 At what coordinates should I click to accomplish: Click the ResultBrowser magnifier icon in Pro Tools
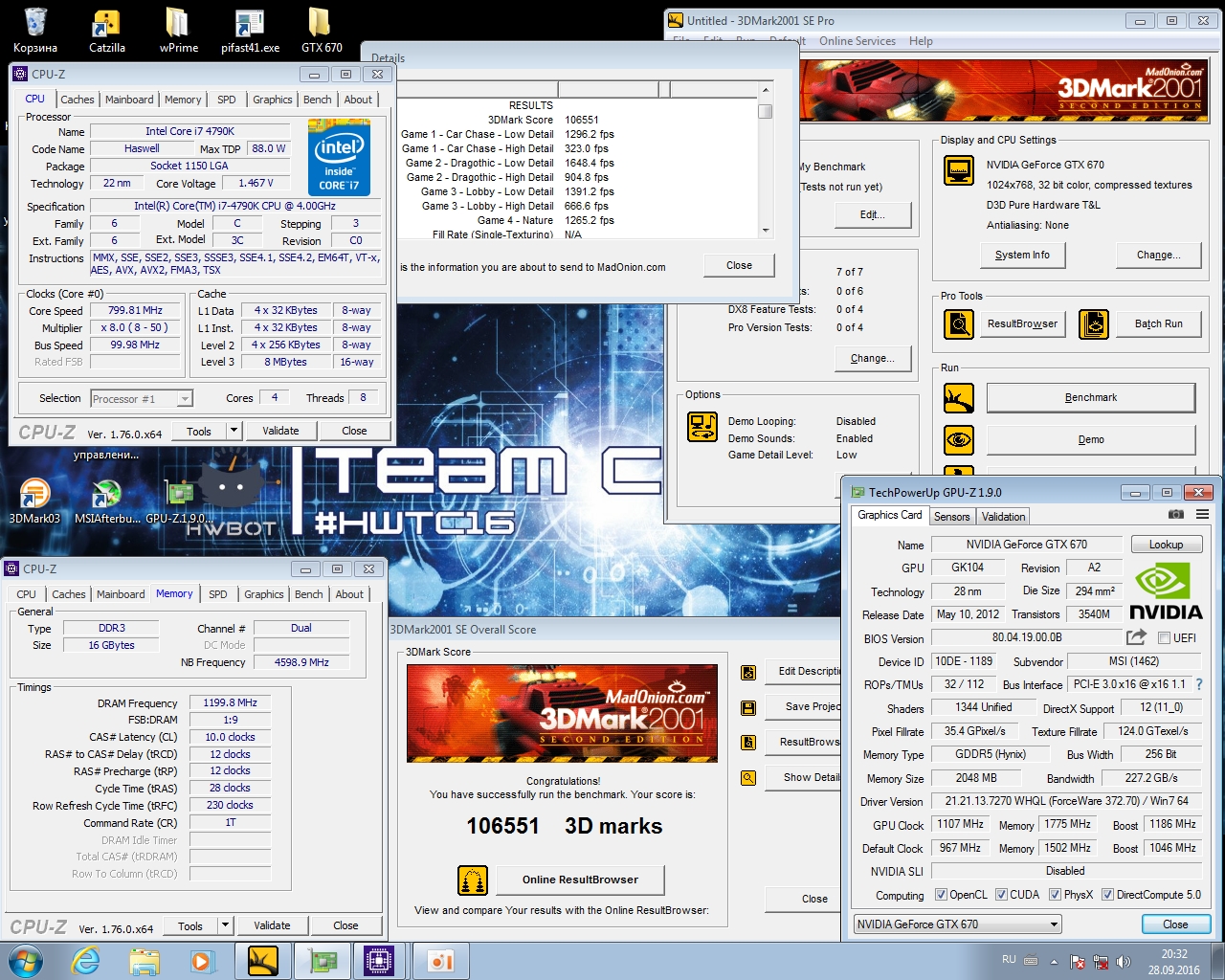958,324
